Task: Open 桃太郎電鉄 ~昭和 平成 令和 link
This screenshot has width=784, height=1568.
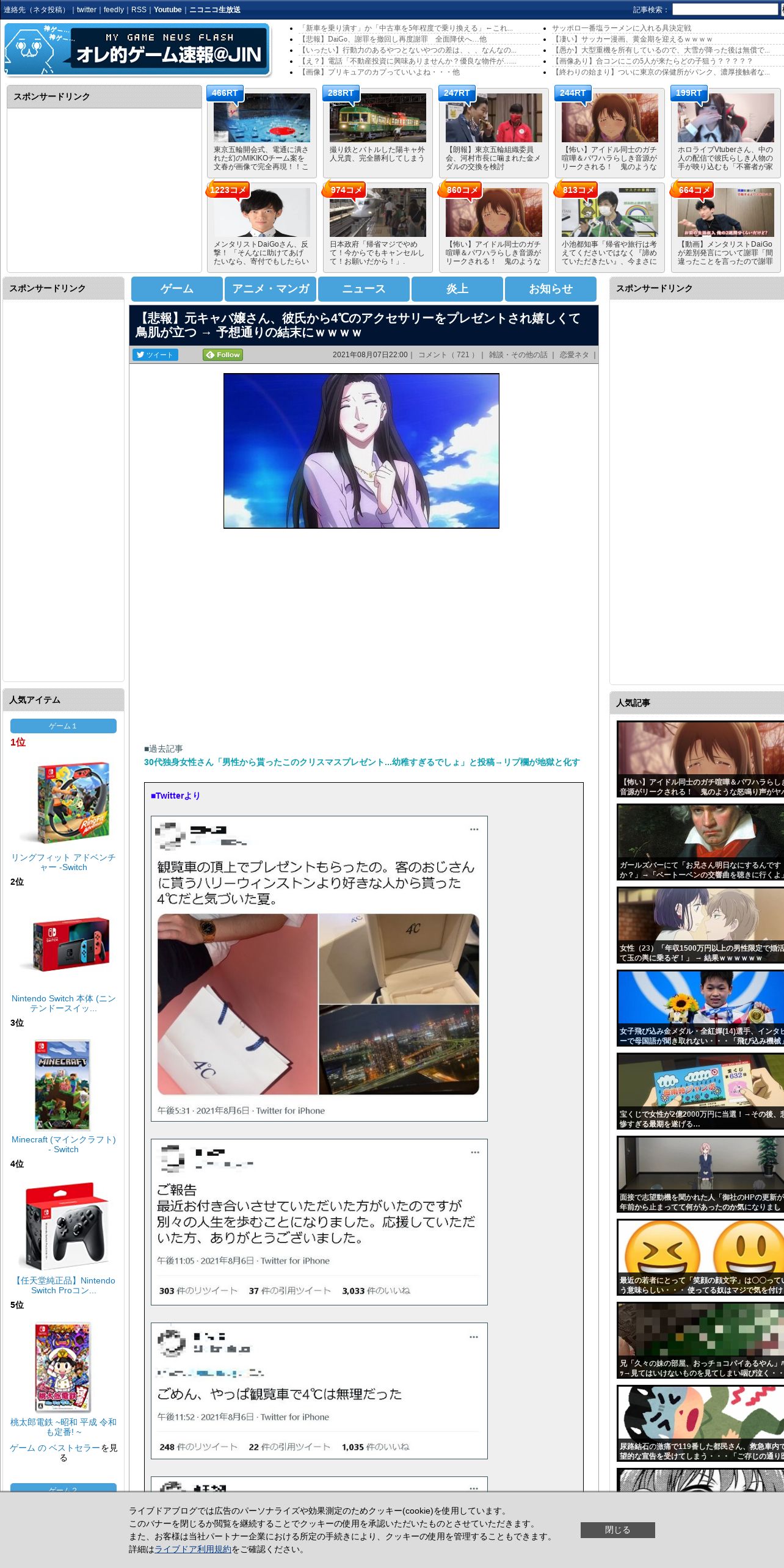Action: click(x=64, y=1426)
